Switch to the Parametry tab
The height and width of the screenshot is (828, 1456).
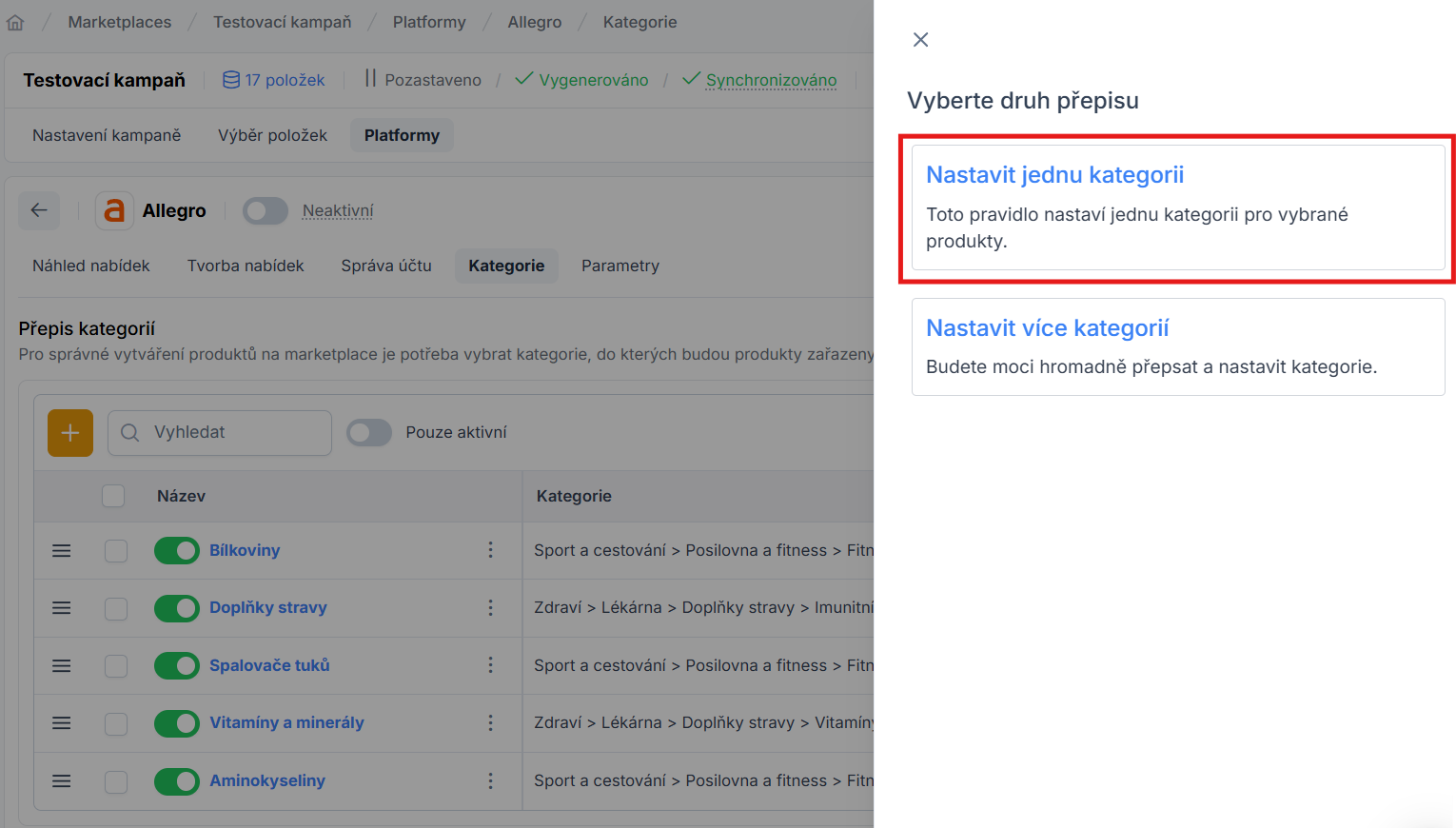(620, 266)
